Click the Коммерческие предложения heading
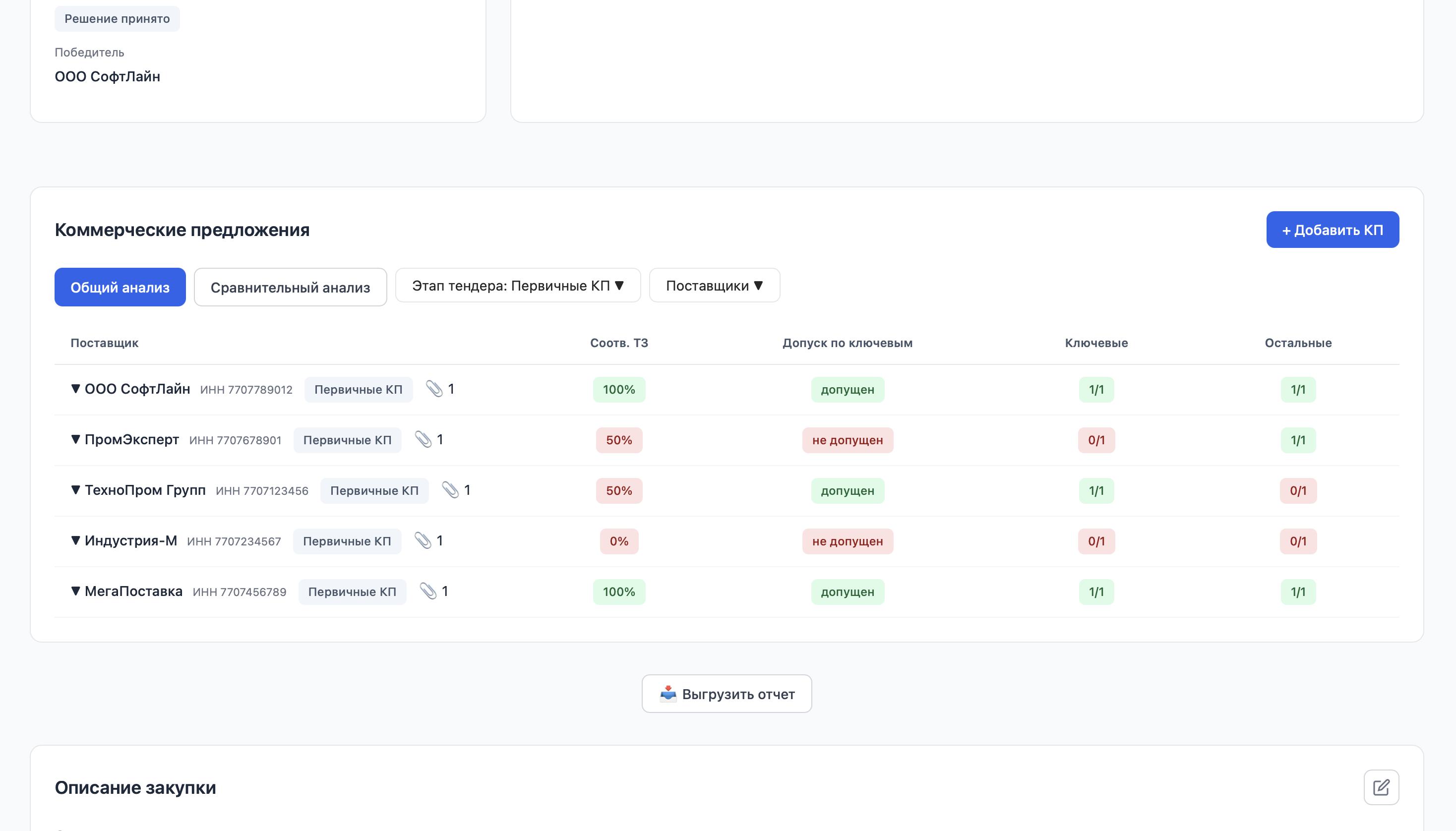 point(182,230)
